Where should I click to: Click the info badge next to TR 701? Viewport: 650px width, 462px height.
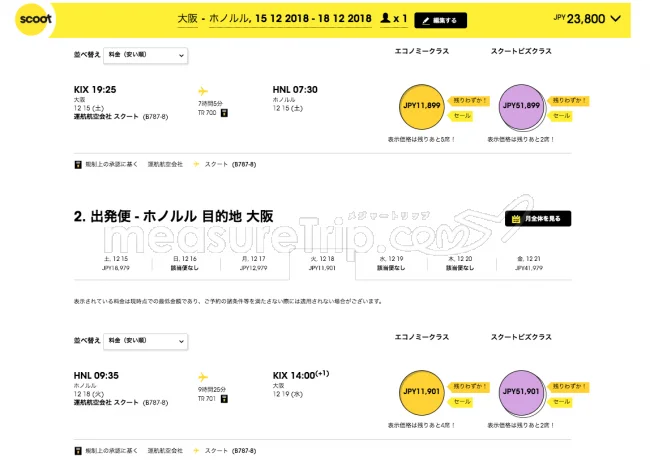click(225, 398)
